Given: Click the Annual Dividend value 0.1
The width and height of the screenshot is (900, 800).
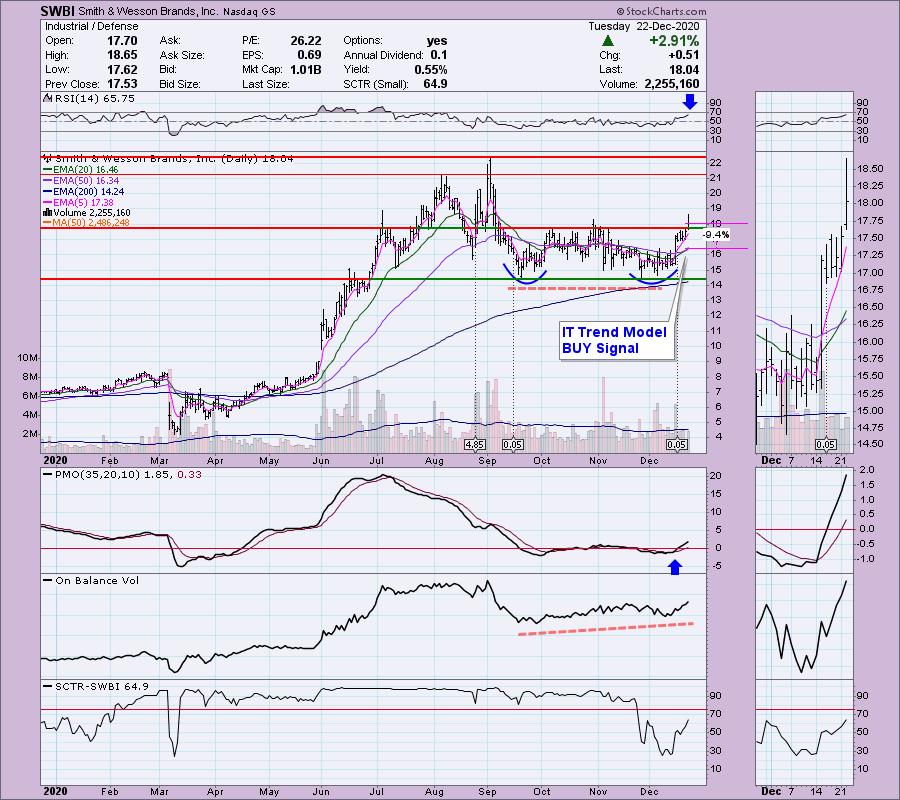Looking at the screenshot, I should [439, 55].
